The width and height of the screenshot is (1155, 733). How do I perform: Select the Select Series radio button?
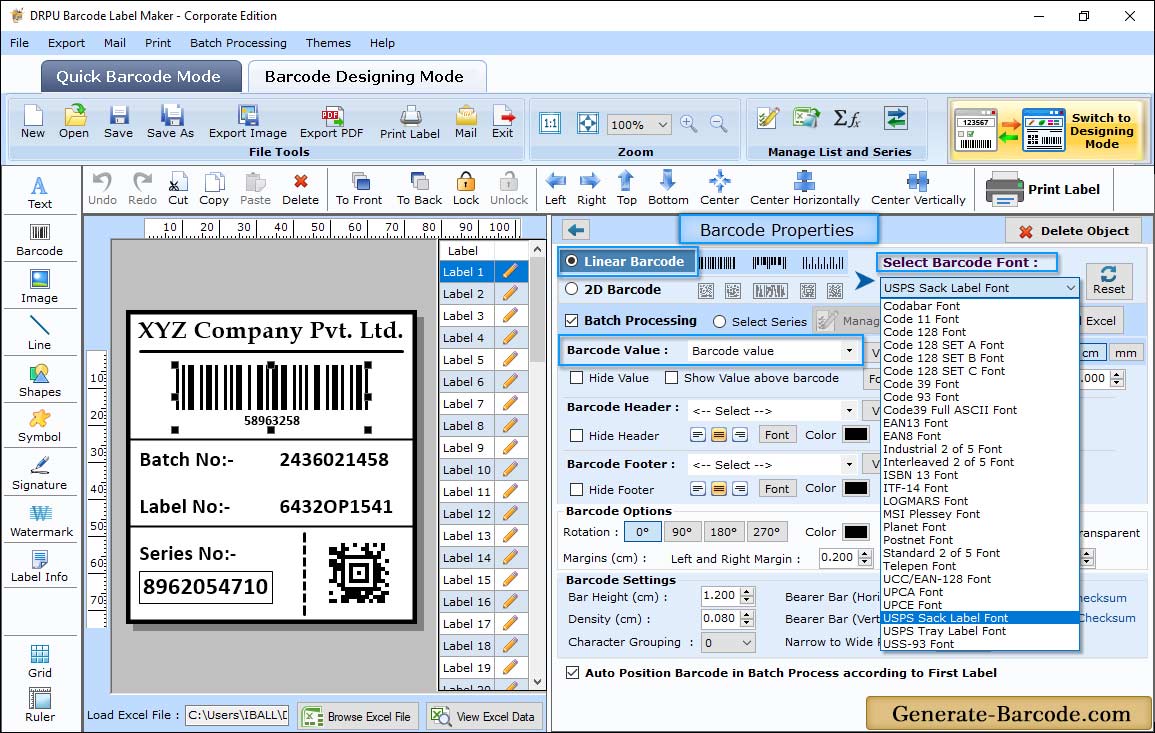pyautogui.click(x=720, y=321)
